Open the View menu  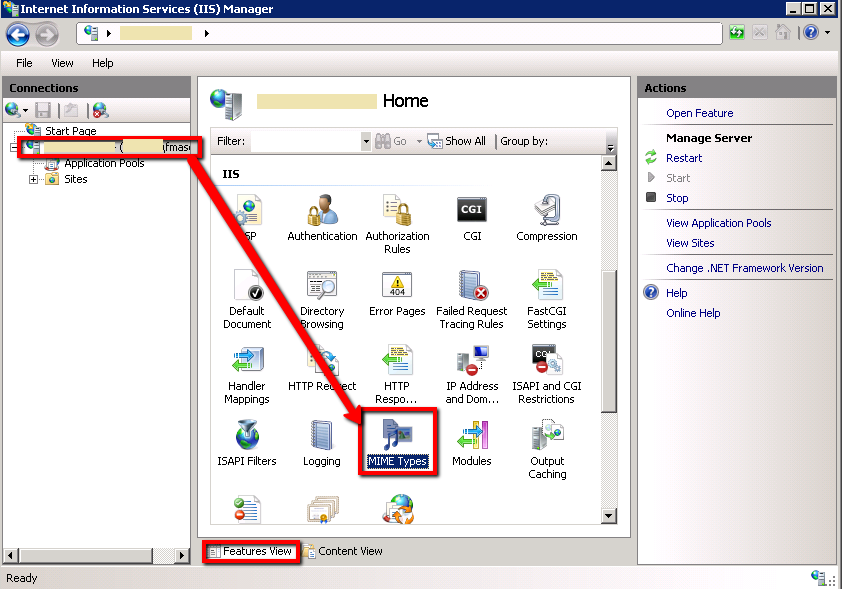pyautogui.click(x=62, y=63)
